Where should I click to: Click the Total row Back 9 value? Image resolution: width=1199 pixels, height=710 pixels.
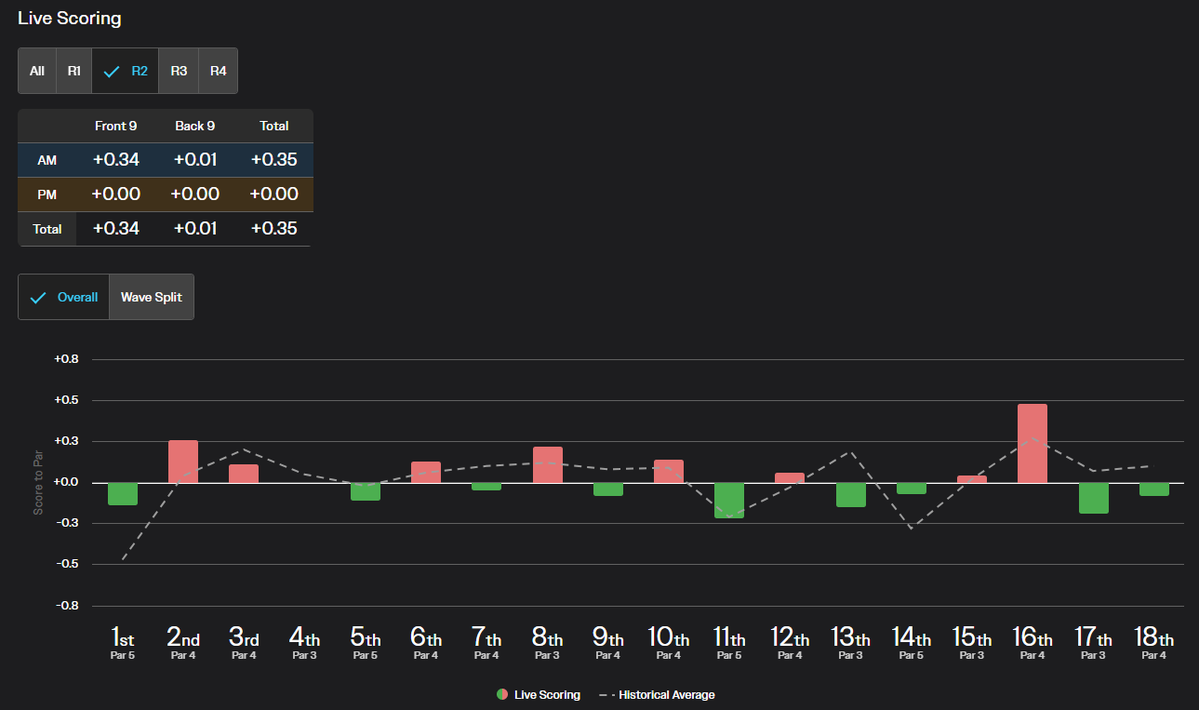195,229
